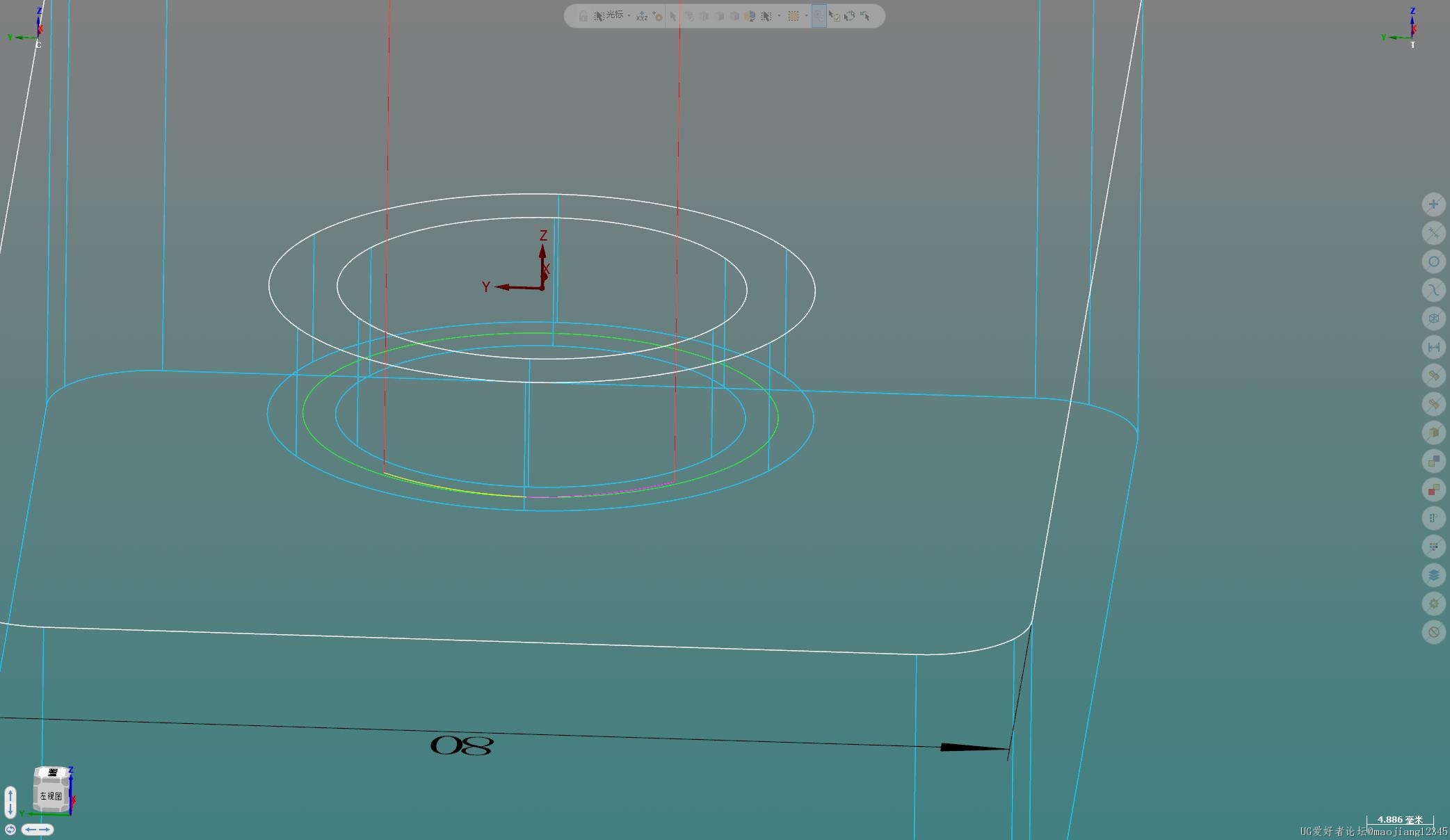1450x840 pixels.
Task: Click the top-right T coordinate triad
Action: tap(1401, 29)
